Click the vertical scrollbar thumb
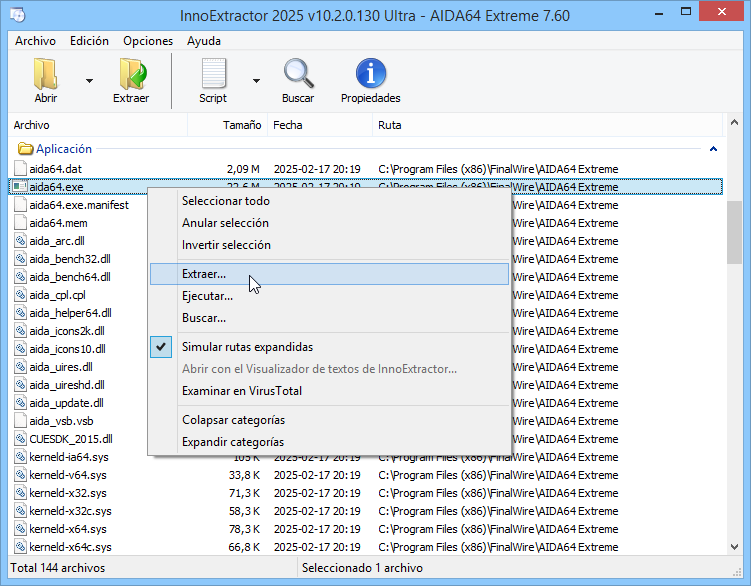Viewport: 751px width, 586px height. [x=734, y=232]
